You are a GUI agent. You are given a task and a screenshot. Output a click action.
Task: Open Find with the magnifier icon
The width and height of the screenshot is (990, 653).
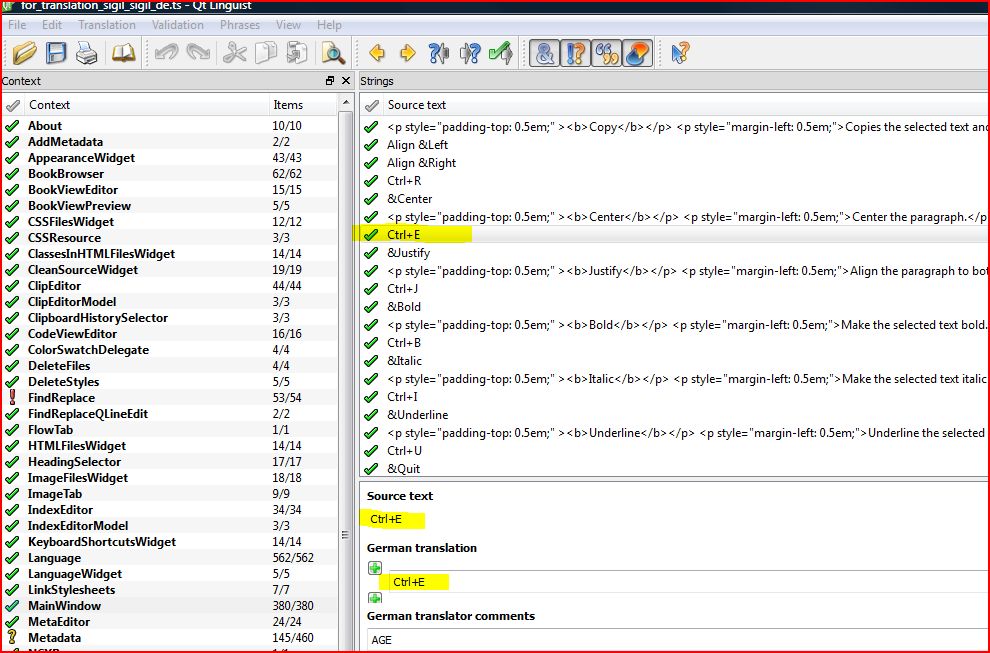333,53
